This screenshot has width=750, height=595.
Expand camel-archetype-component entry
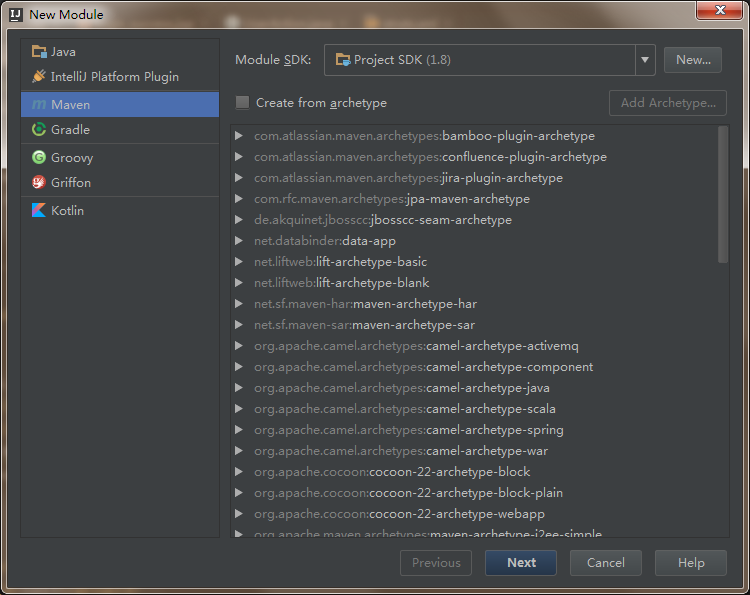[x=239, y=367]
